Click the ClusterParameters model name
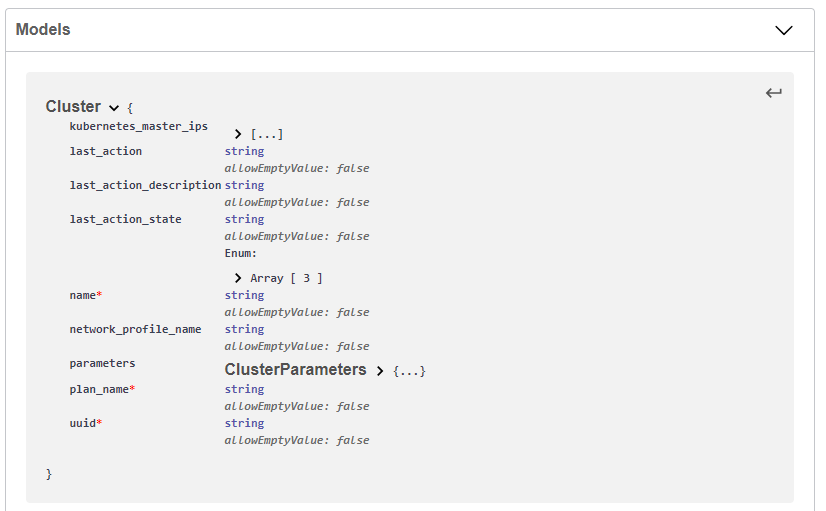Screen dimensions: 826x511 [x=295, y=370]
